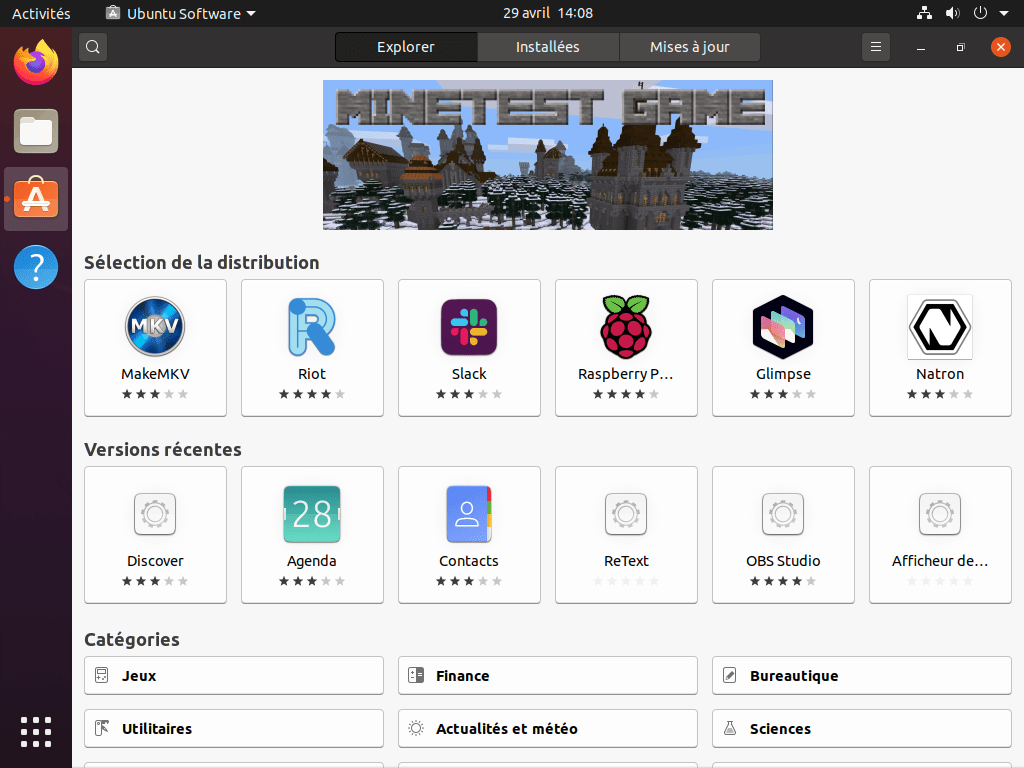Switch to the Mises à jour tab

click(690, 47)
